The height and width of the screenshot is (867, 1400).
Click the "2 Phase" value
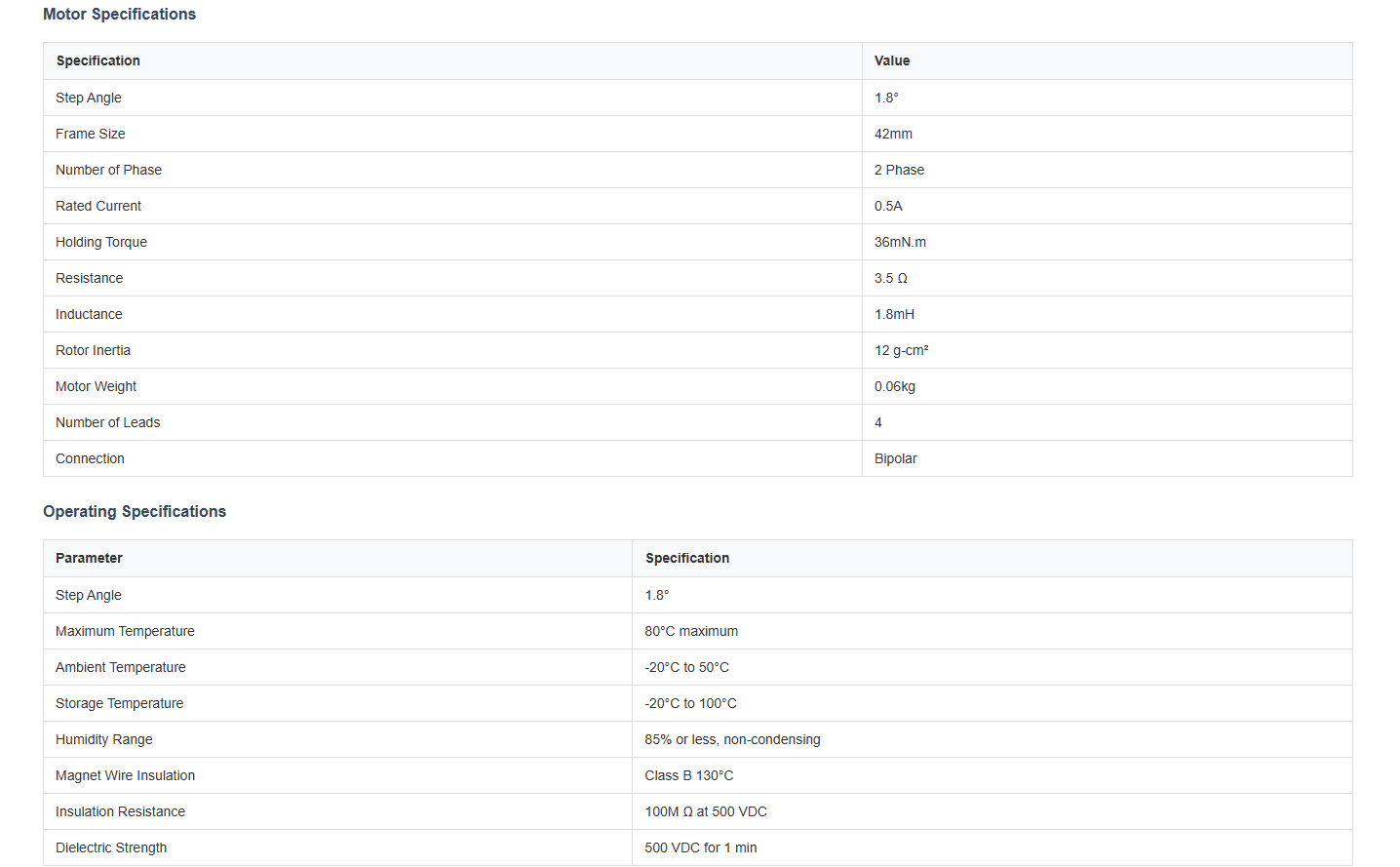pyautogui.click(x=899, y=170)
